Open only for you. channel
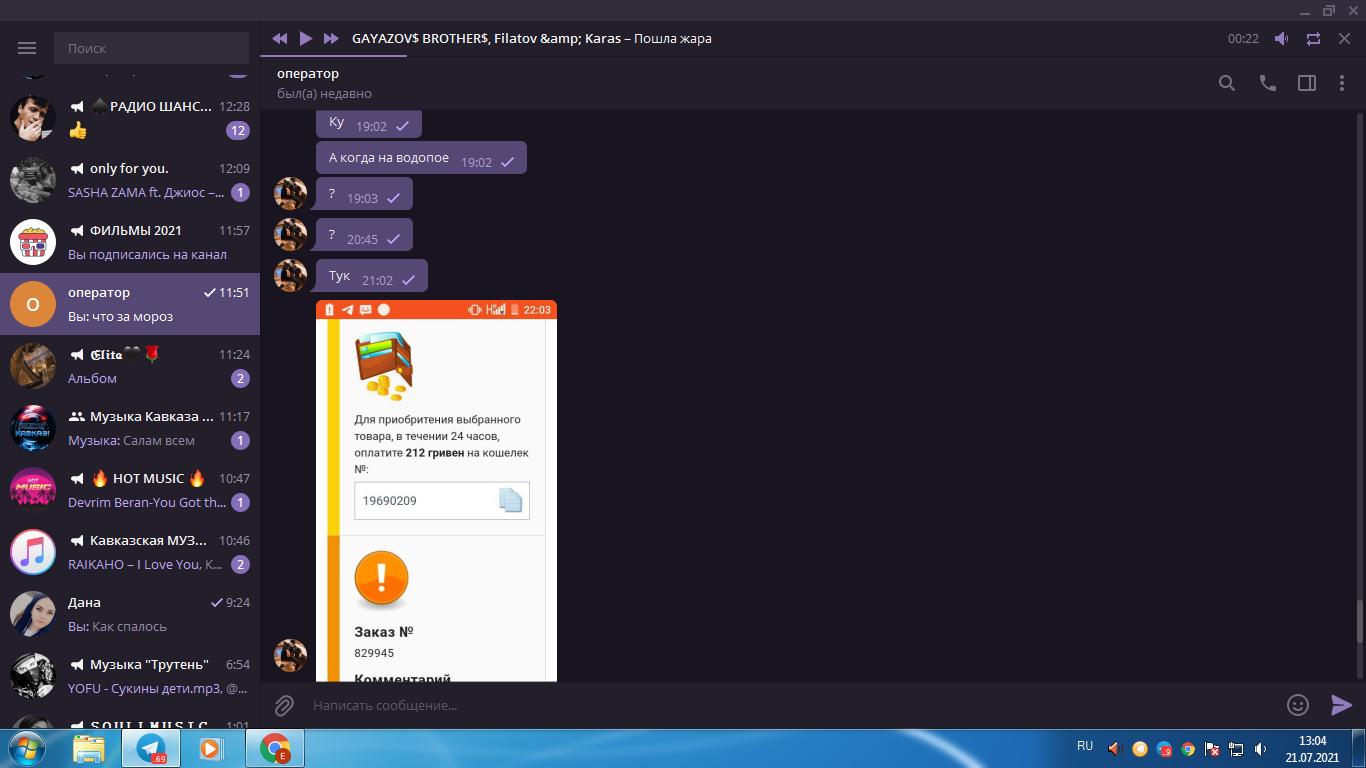 pyautogui.click(x=130, y=180)
